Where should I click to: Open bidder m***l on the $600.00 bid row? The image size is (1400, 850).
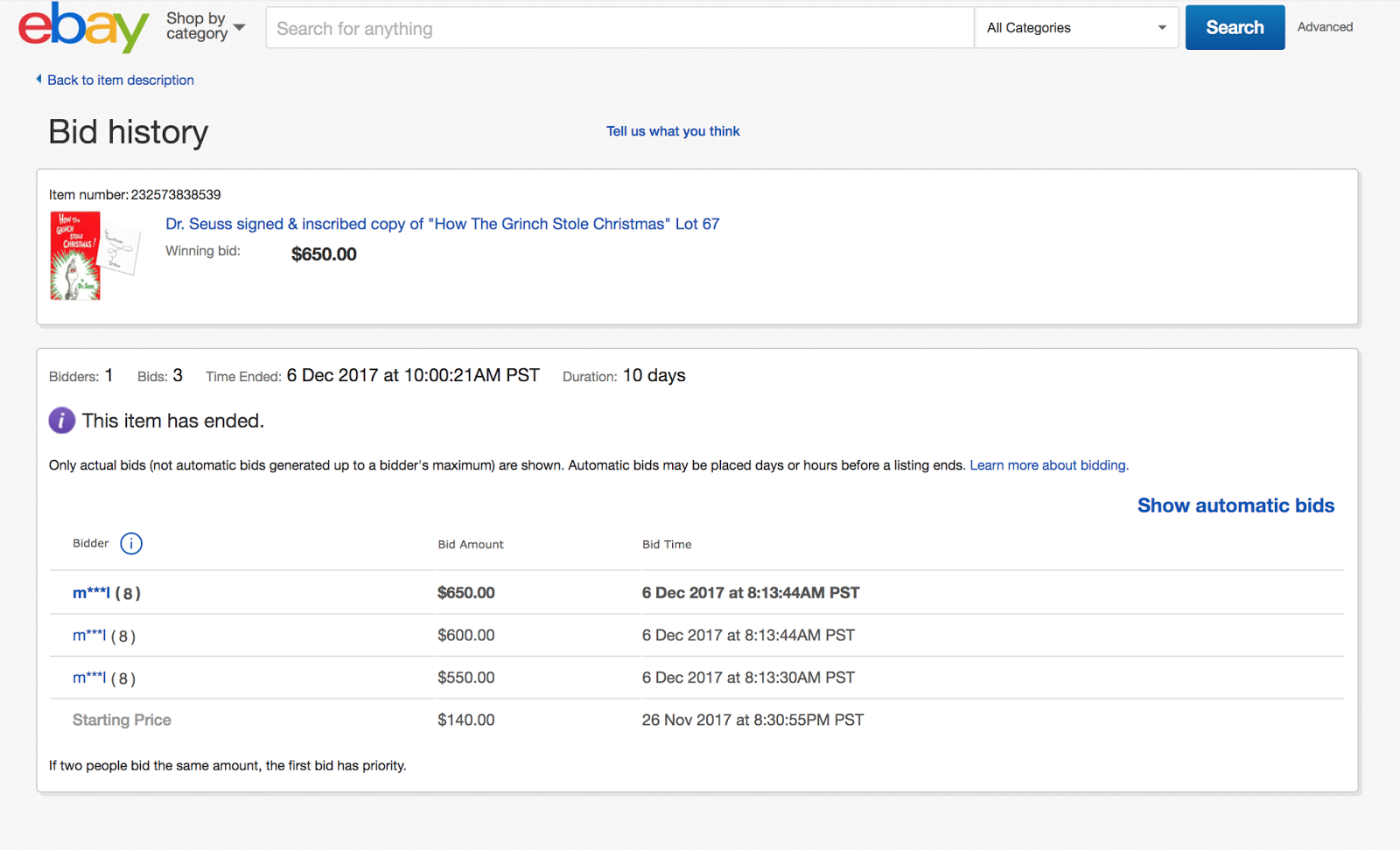click(89, 636)
